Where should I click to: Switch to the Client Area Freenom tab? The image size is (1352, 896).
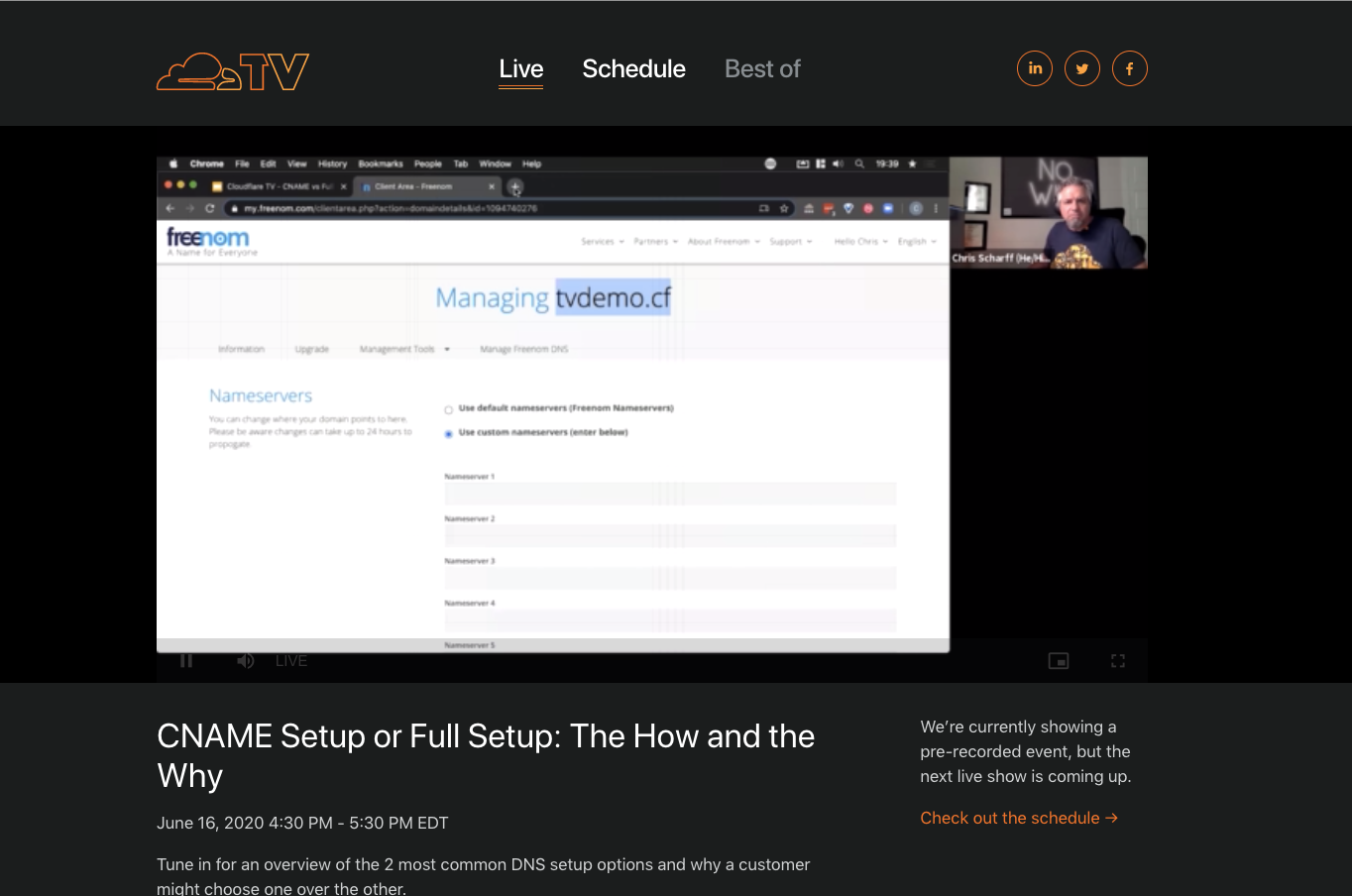[x=421, y=186]
